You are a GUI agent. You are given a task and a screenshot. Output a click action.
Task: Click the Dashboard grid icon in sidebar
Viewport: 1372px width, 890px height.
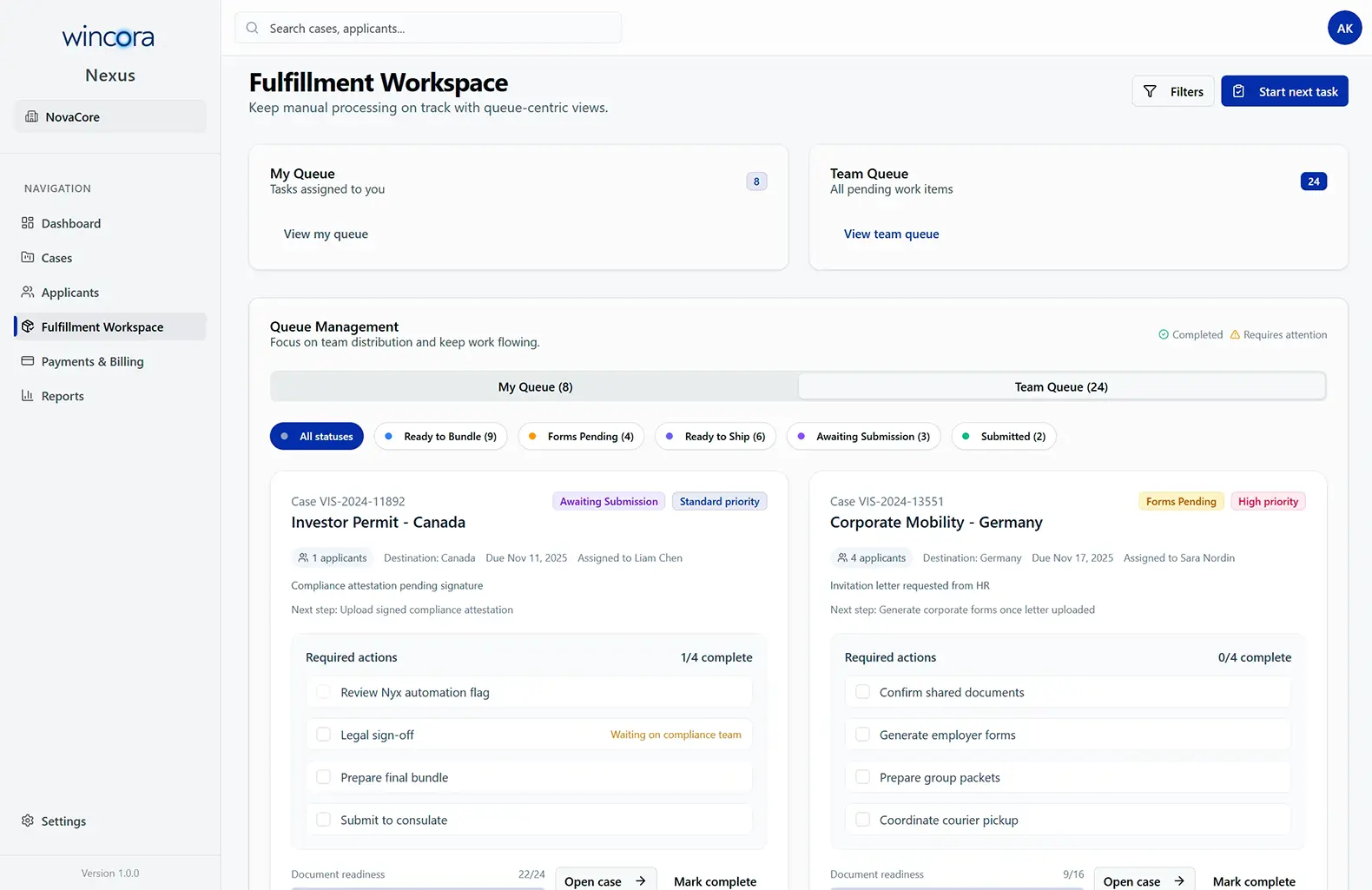(x=28, y=223)
